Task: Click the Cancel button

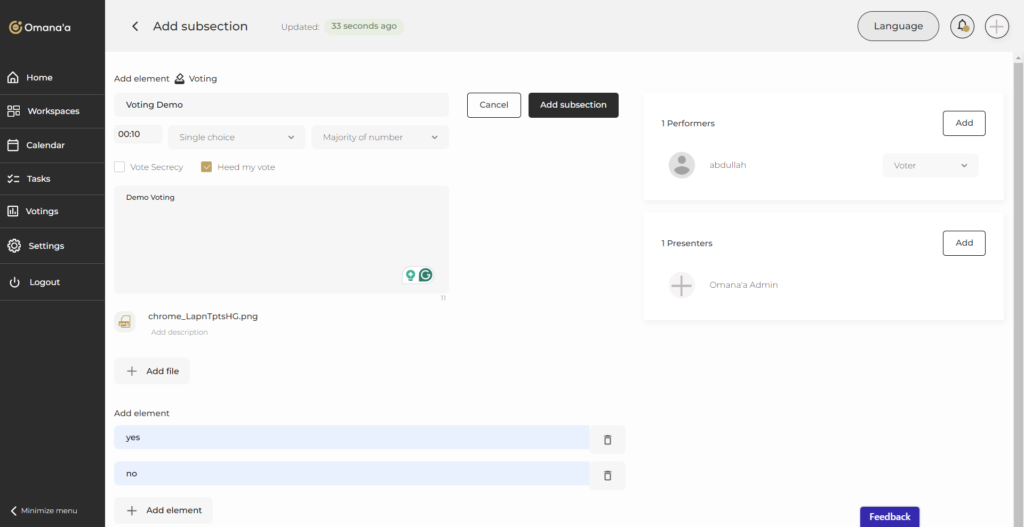Action: pos(494,105)
